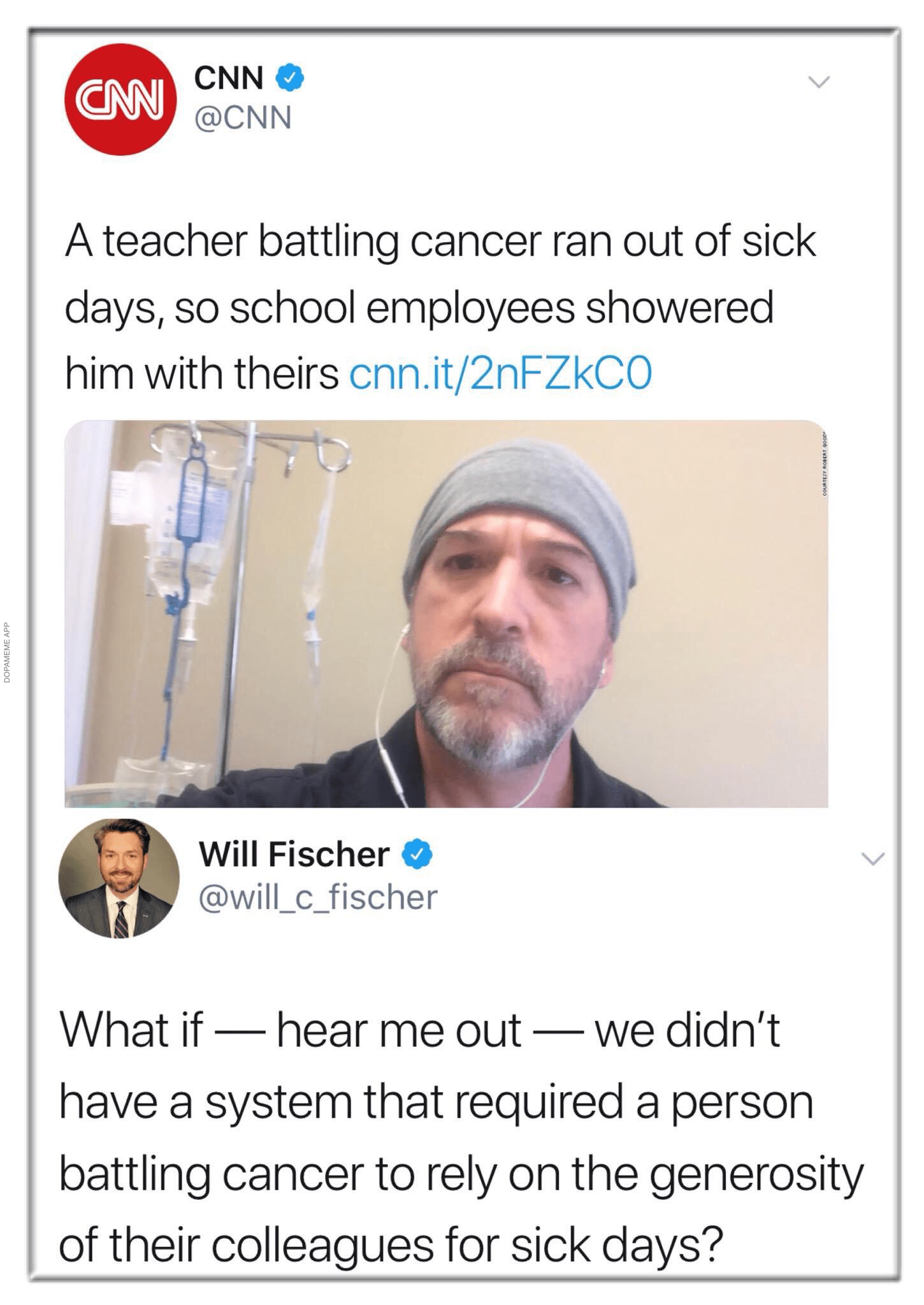Open Will Fischer's profile picture
The height and width of the screenshot is (1305, 924).
point(119,879)
